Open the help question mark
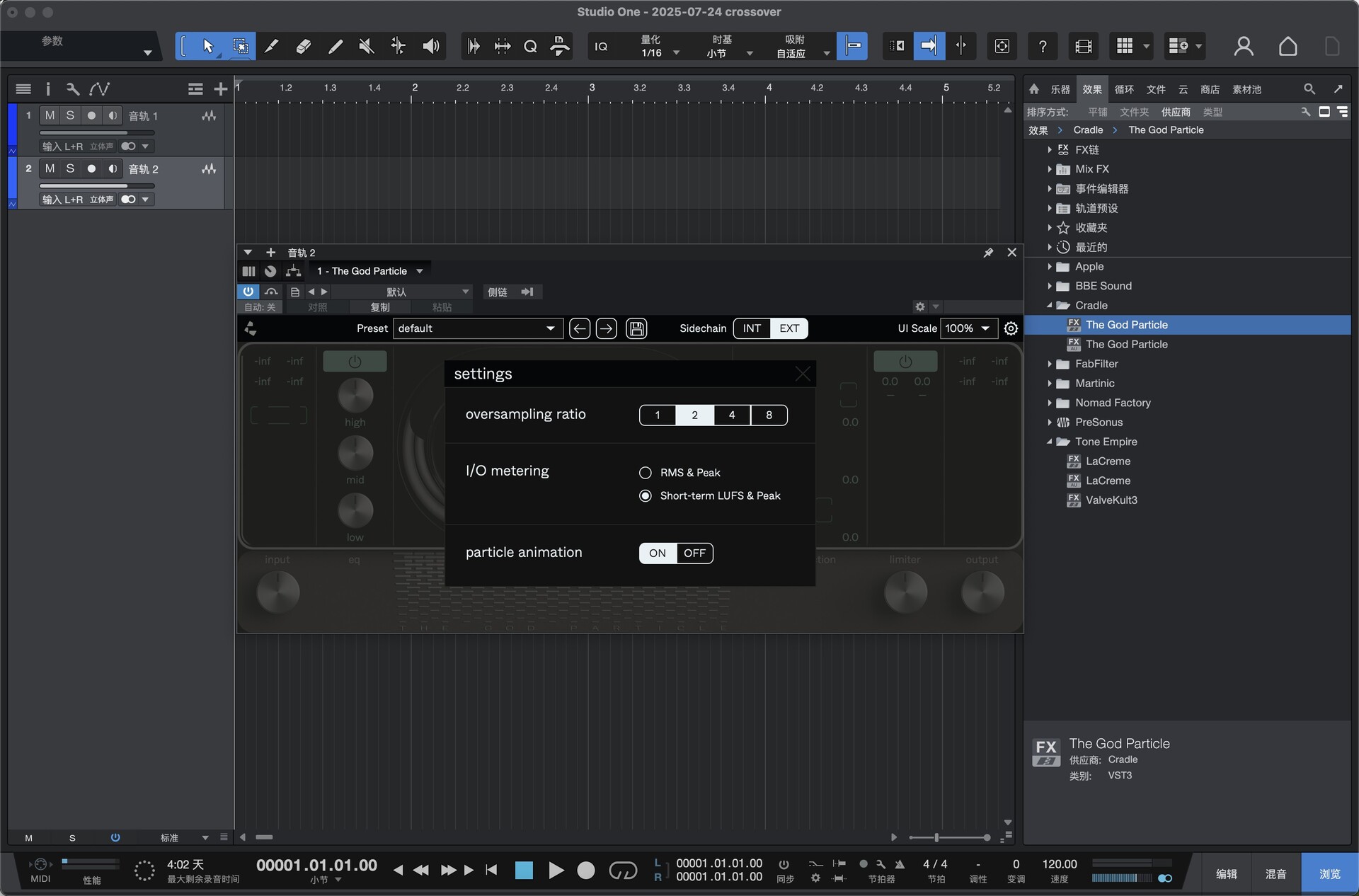Viewport: 1359px width, 896px height. pyautogui.click(x=1042, y=46)
